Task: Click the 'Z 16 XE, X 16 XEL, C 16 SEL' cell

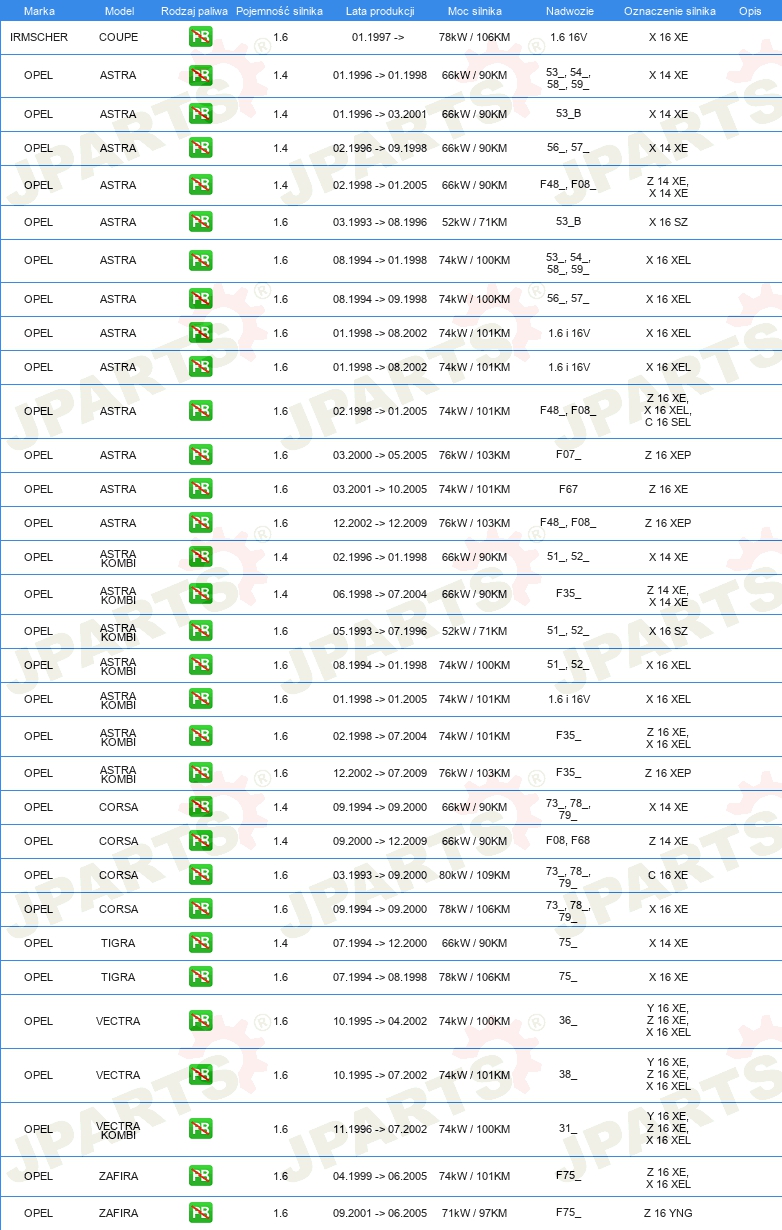Action: [668, 411]
